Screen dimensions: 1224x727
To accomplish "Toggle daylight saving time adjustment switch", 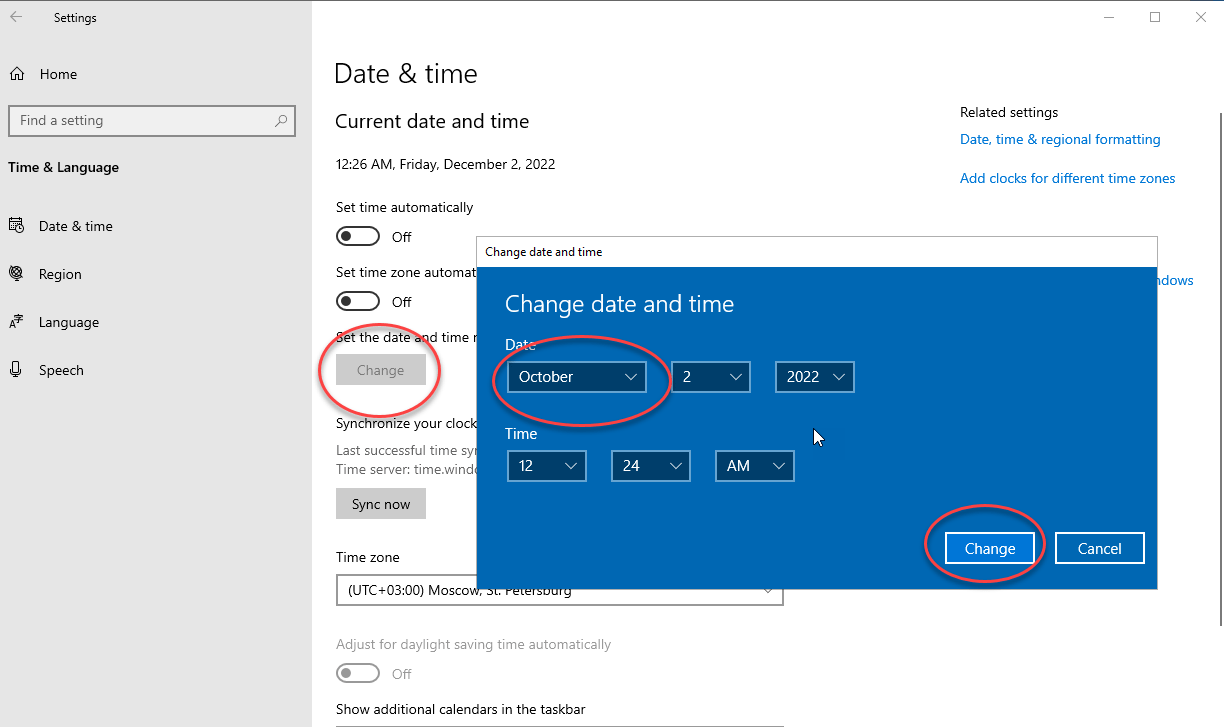I will [x=358, y=674].
